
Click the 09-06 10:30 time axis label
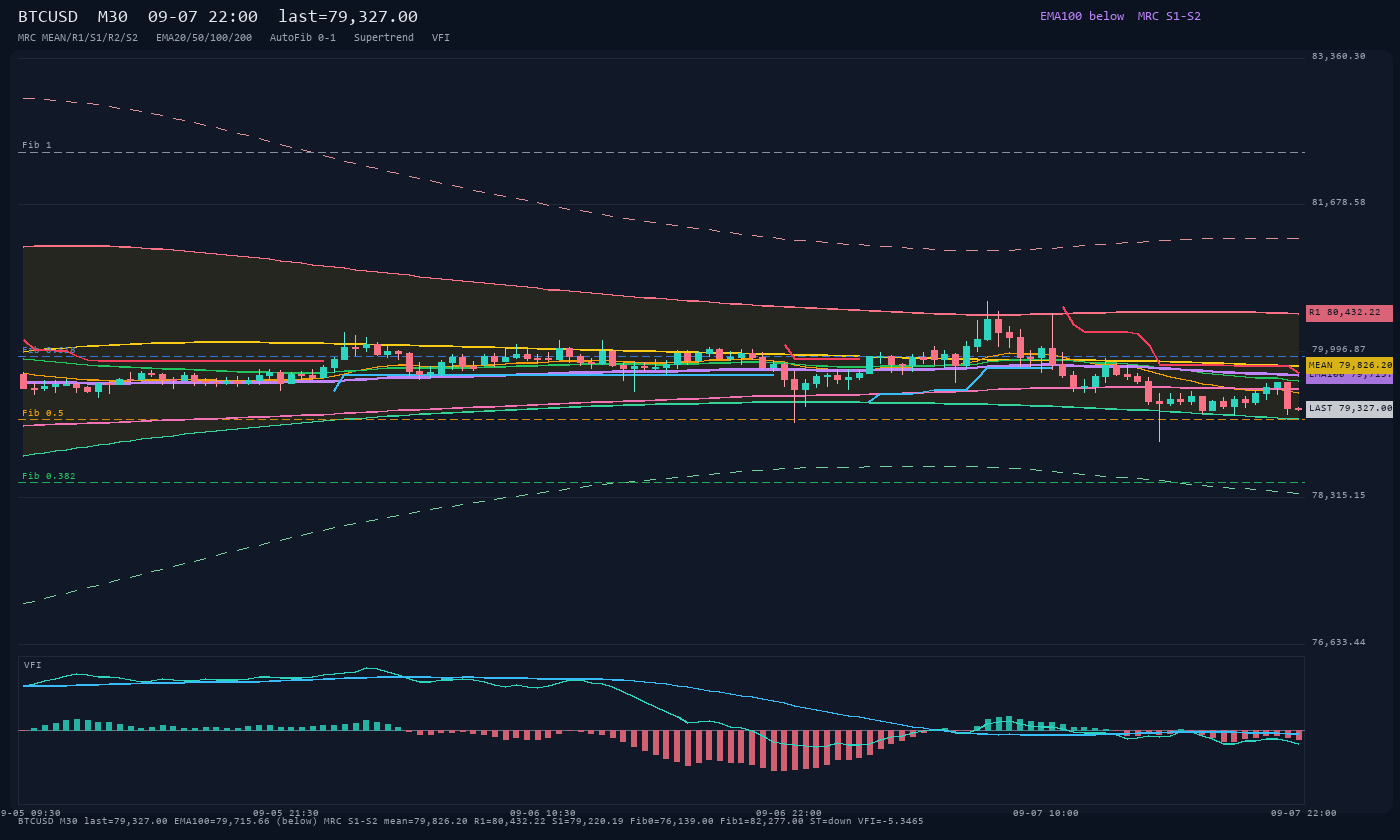pyautogui.click(x=543, y=813)
